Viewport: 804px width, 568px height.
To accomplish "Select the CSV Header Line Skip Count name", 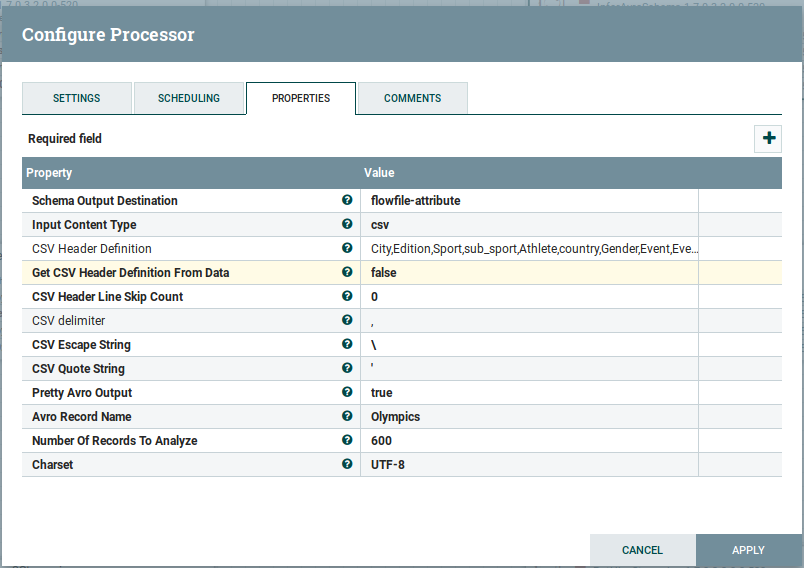I will [108, 297].
